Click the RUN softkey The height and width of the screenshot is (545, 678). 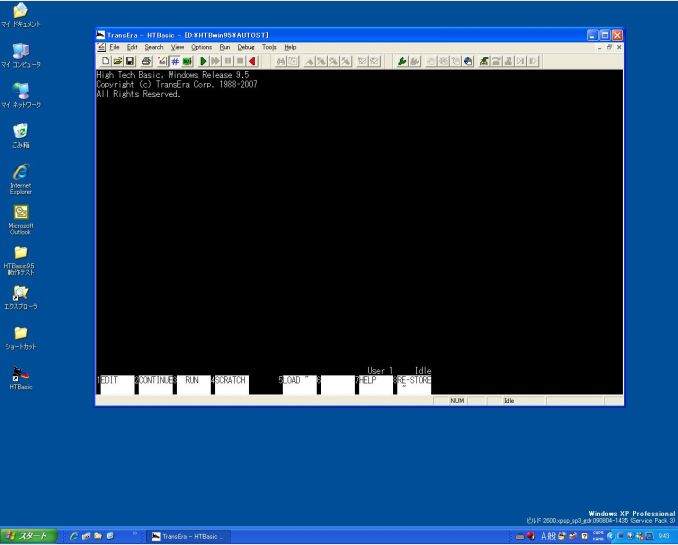tap(192, 385)
